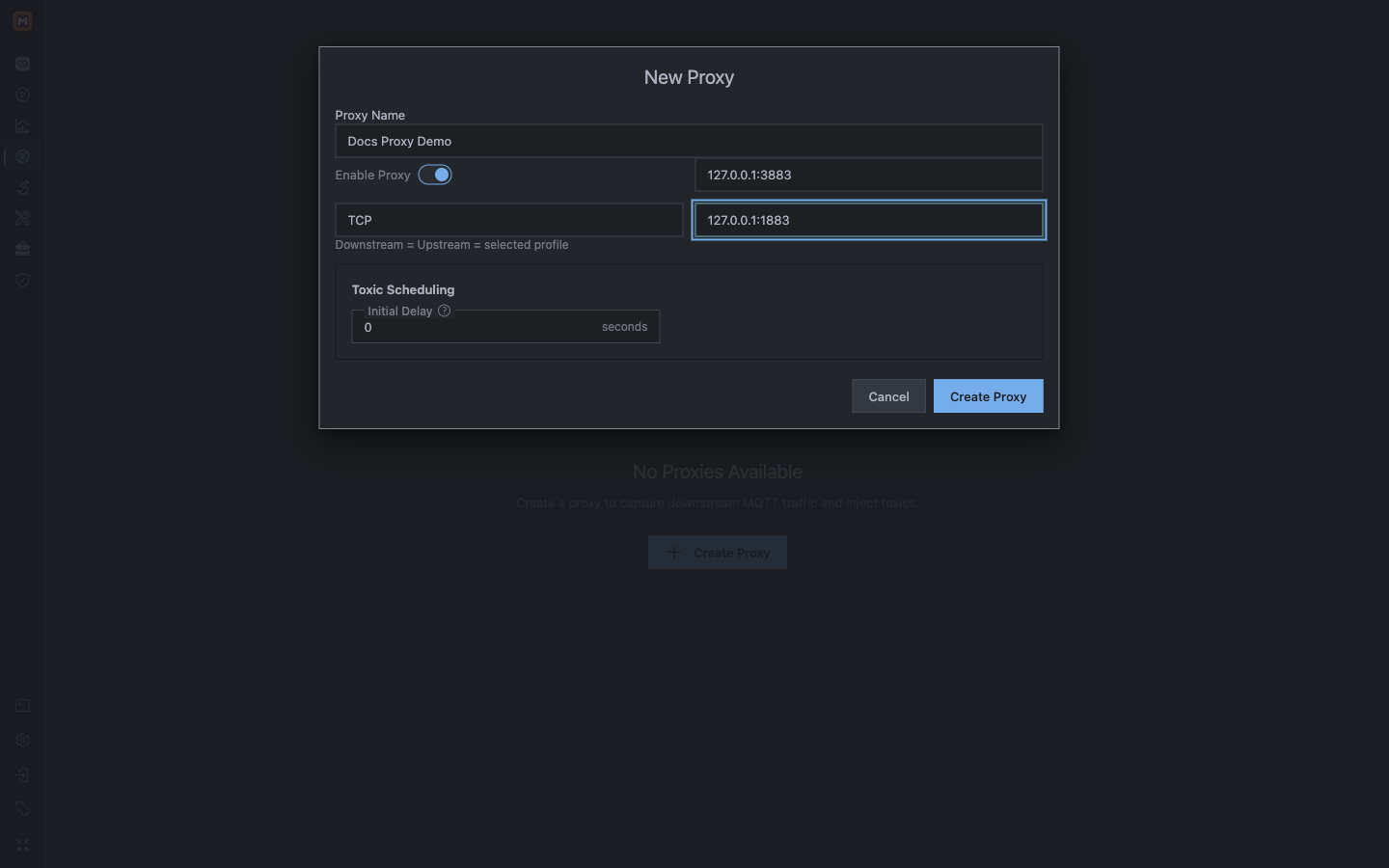
Task: Open the connections link icon in sidebar
Action: tap(23, 64)
